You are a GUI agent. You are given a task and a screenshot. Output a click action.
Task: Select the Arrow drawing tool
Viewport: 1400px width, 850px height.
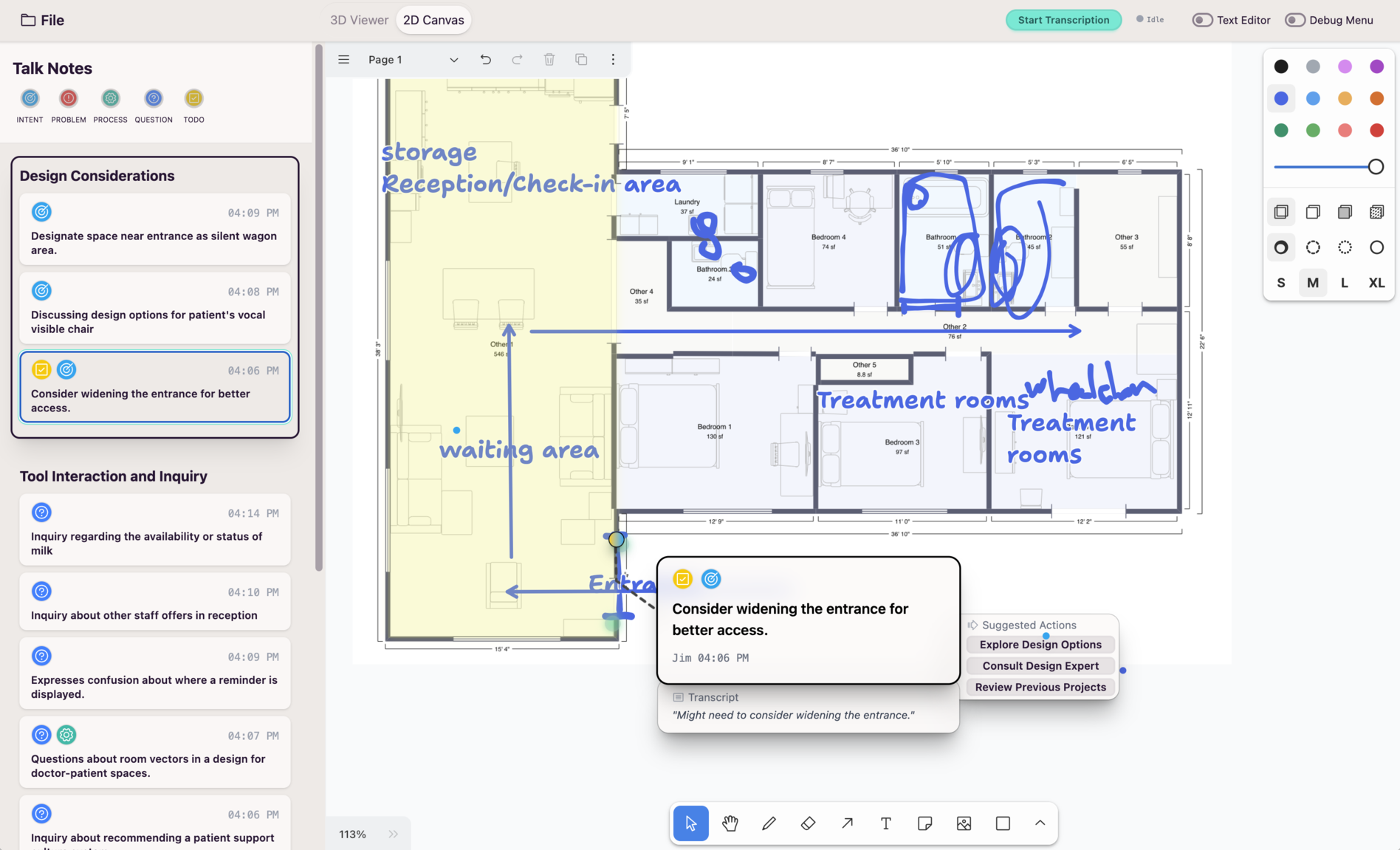[x=847, y=823]
